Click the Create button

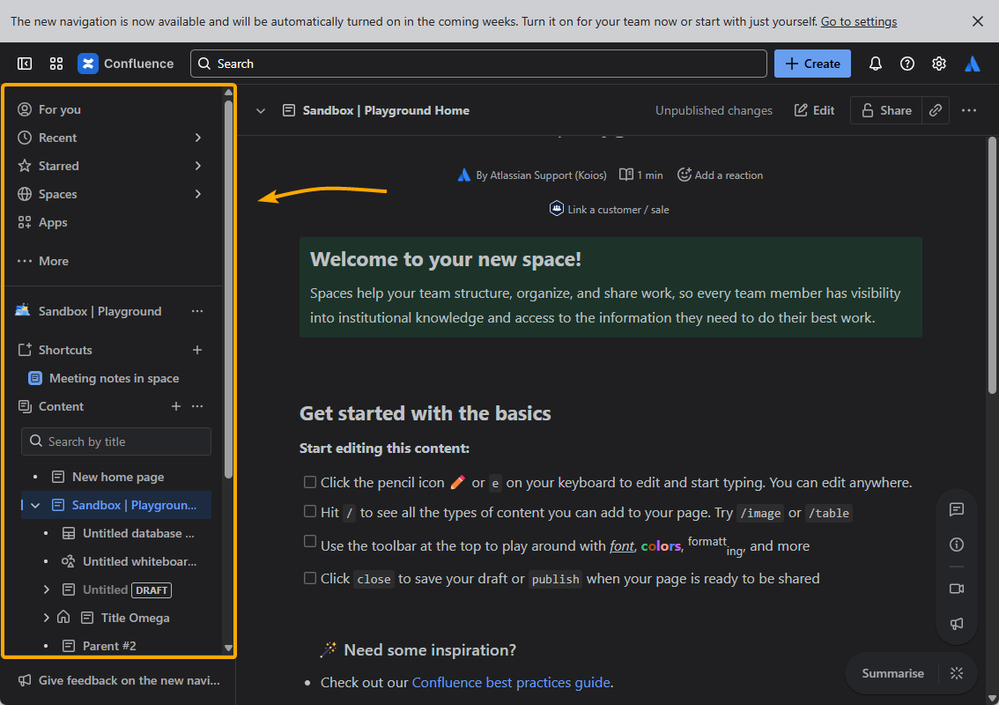coord(812,64)
